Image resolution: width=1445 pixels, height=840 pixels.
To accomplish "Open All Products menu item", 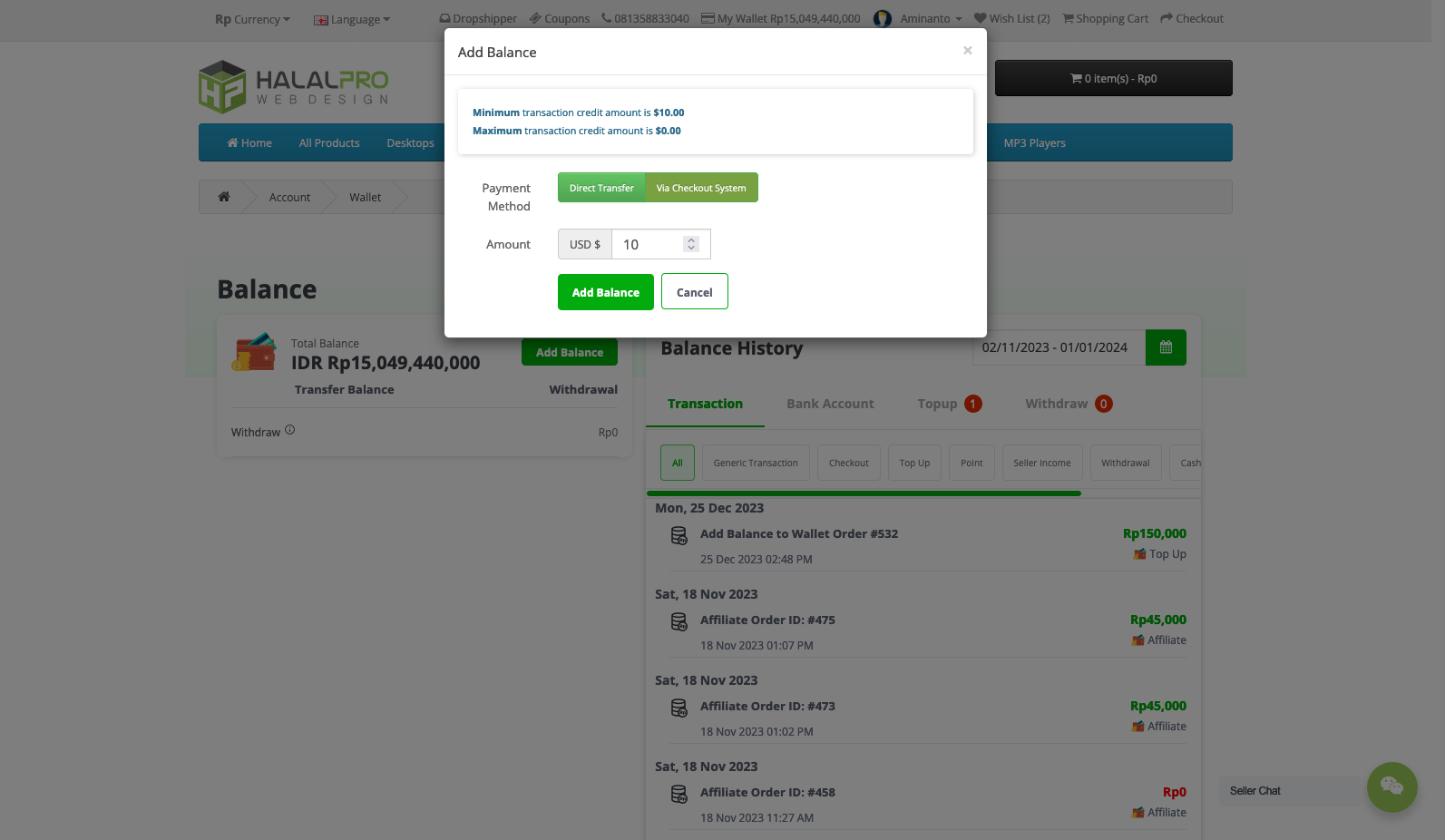I will (x=329, y=142).
